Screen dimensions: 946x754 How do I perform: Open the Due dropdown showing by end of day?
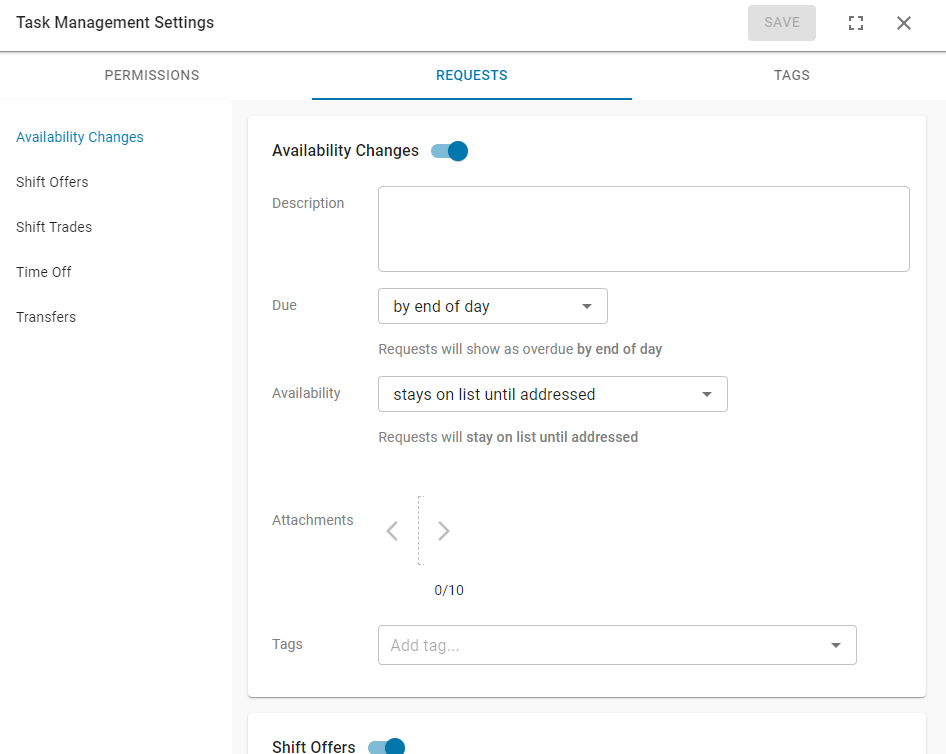coord(493,306)
